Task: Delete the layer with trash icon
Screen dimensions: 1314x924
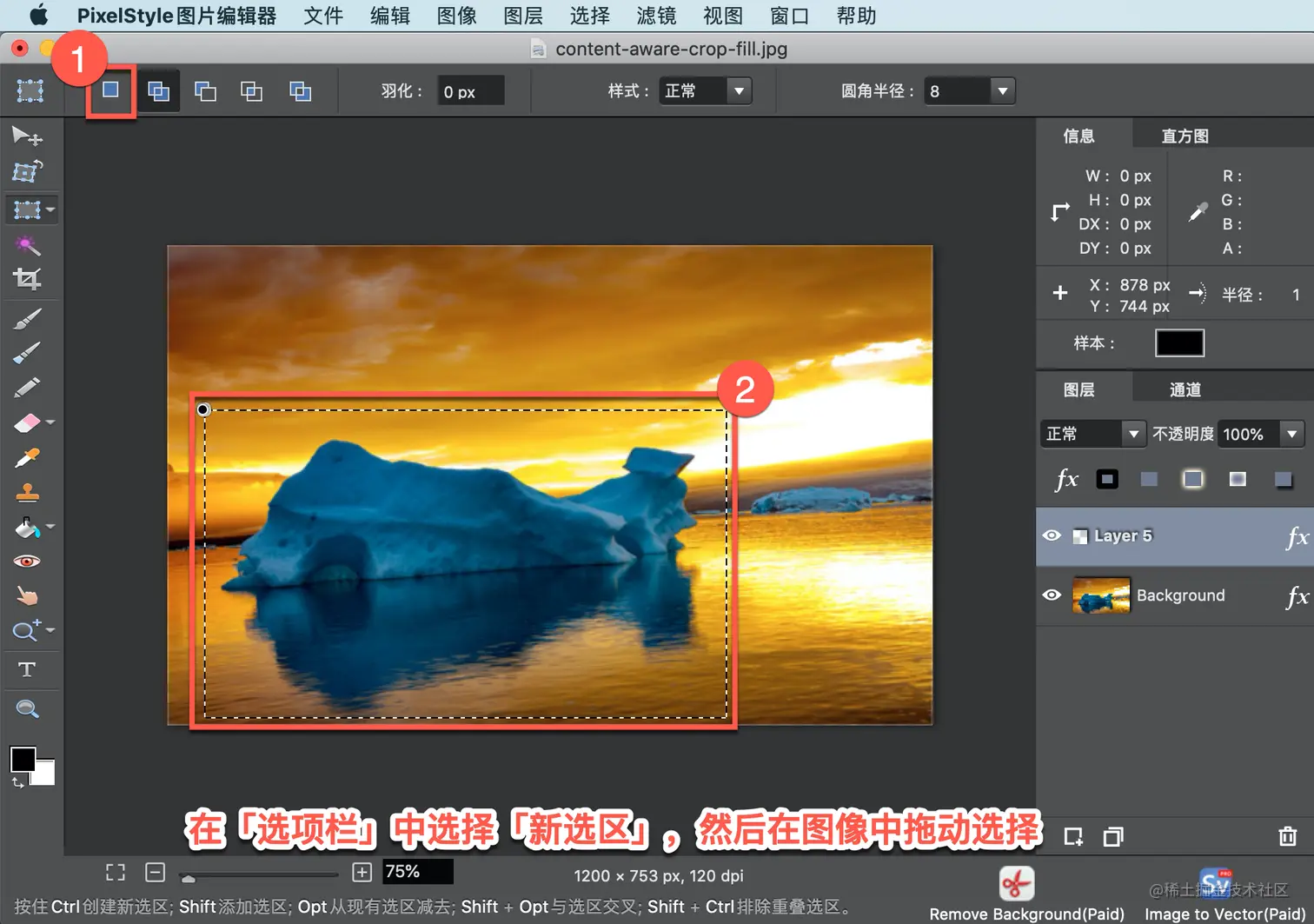Action: point(1288,836)
